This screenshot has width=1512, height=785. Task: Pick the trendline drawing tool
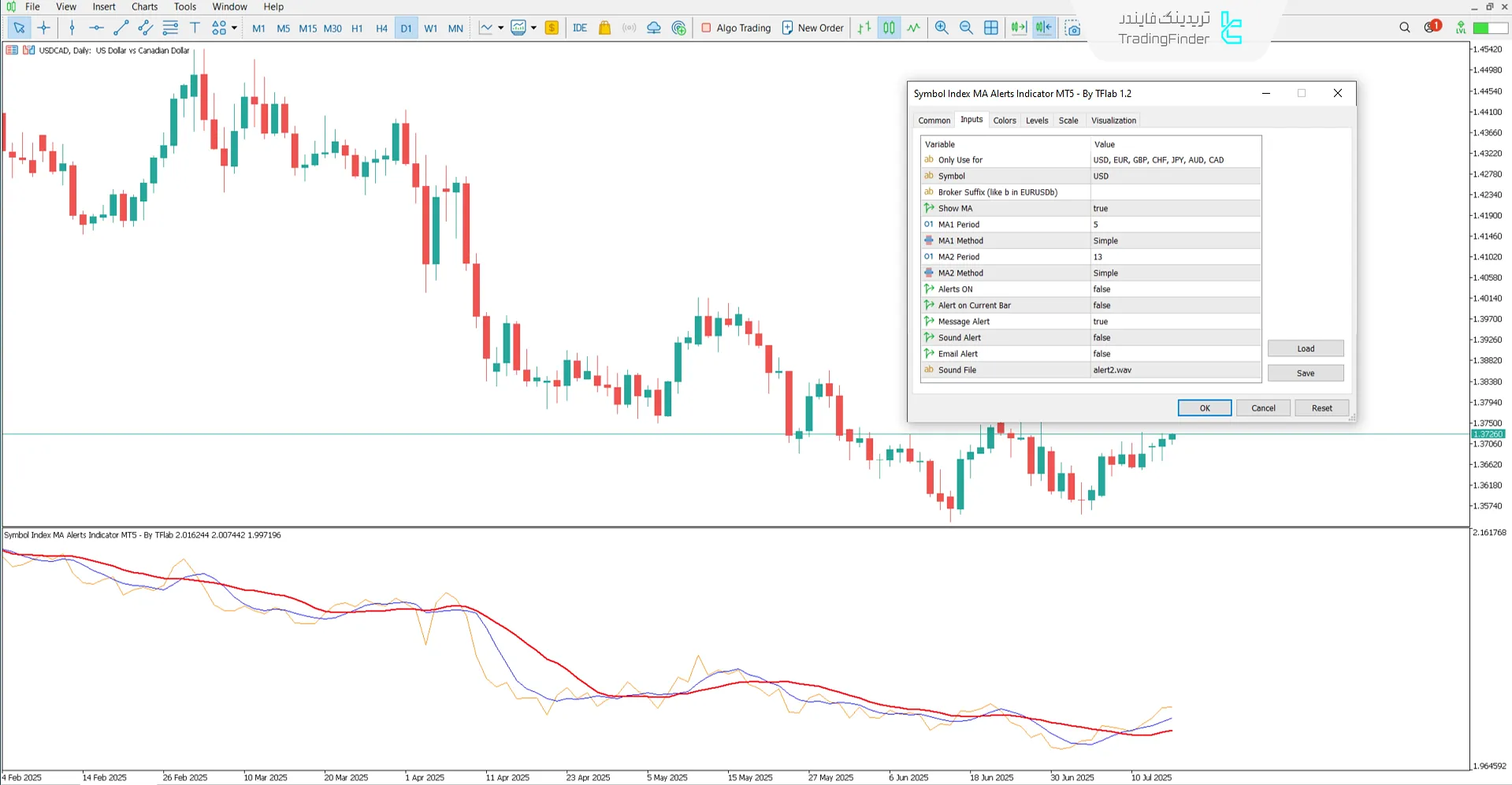coord(121,28)
